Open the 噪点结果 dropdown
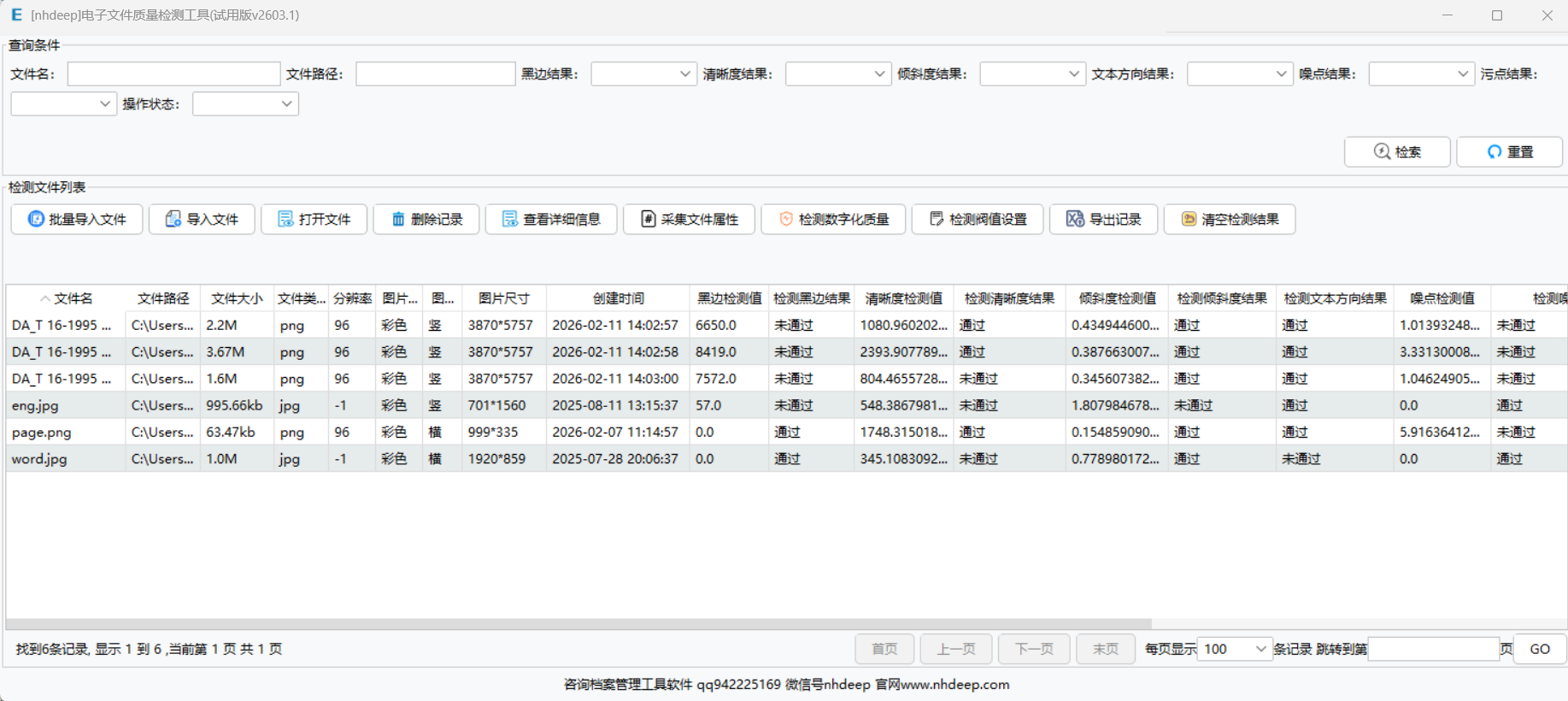This screenshot has height=701, width=1568. [x=1422, y=74]
